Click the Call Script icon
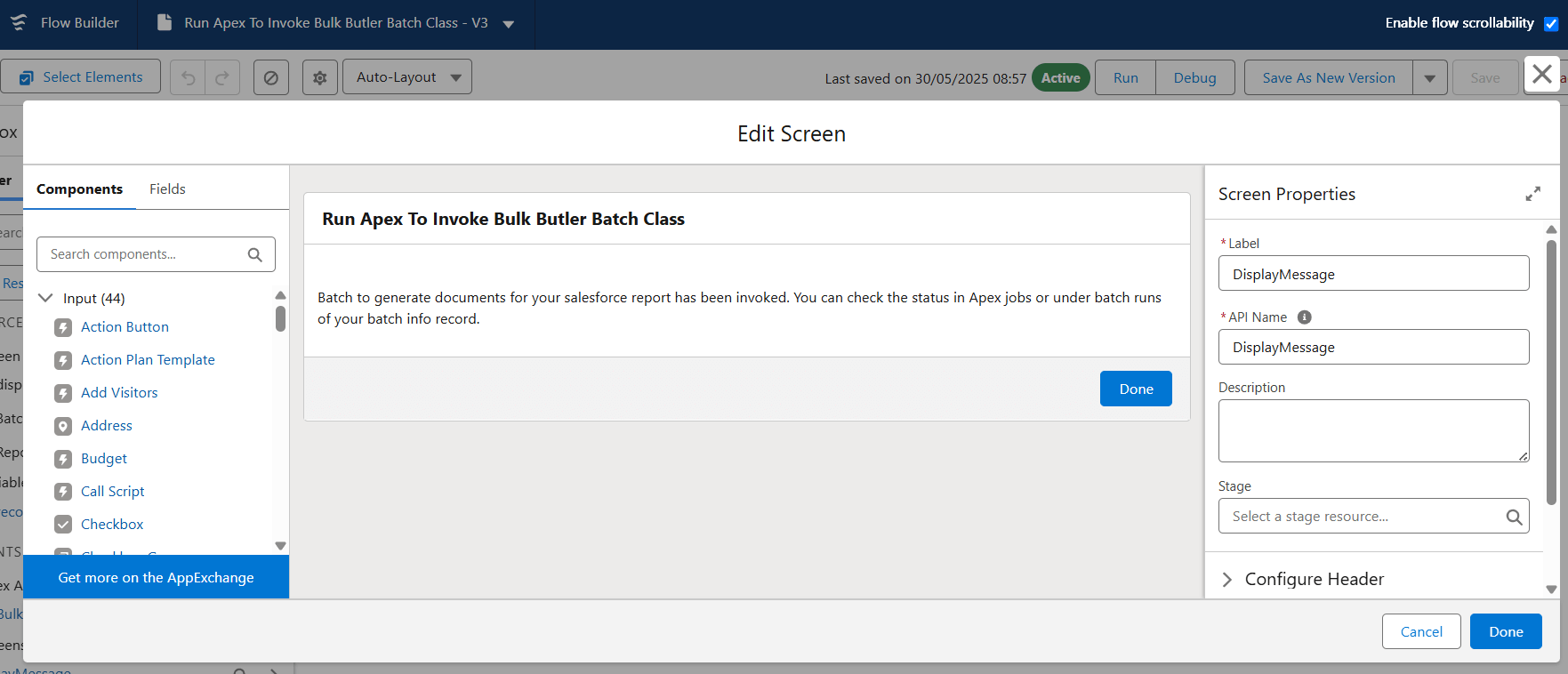The image size is (1568, 674). (63, 492)
